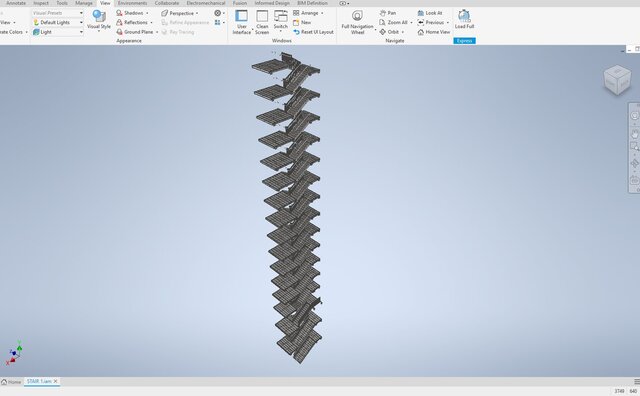
Task: Expand the Ground Plane dropdown arrow
Action: (157, 32)
